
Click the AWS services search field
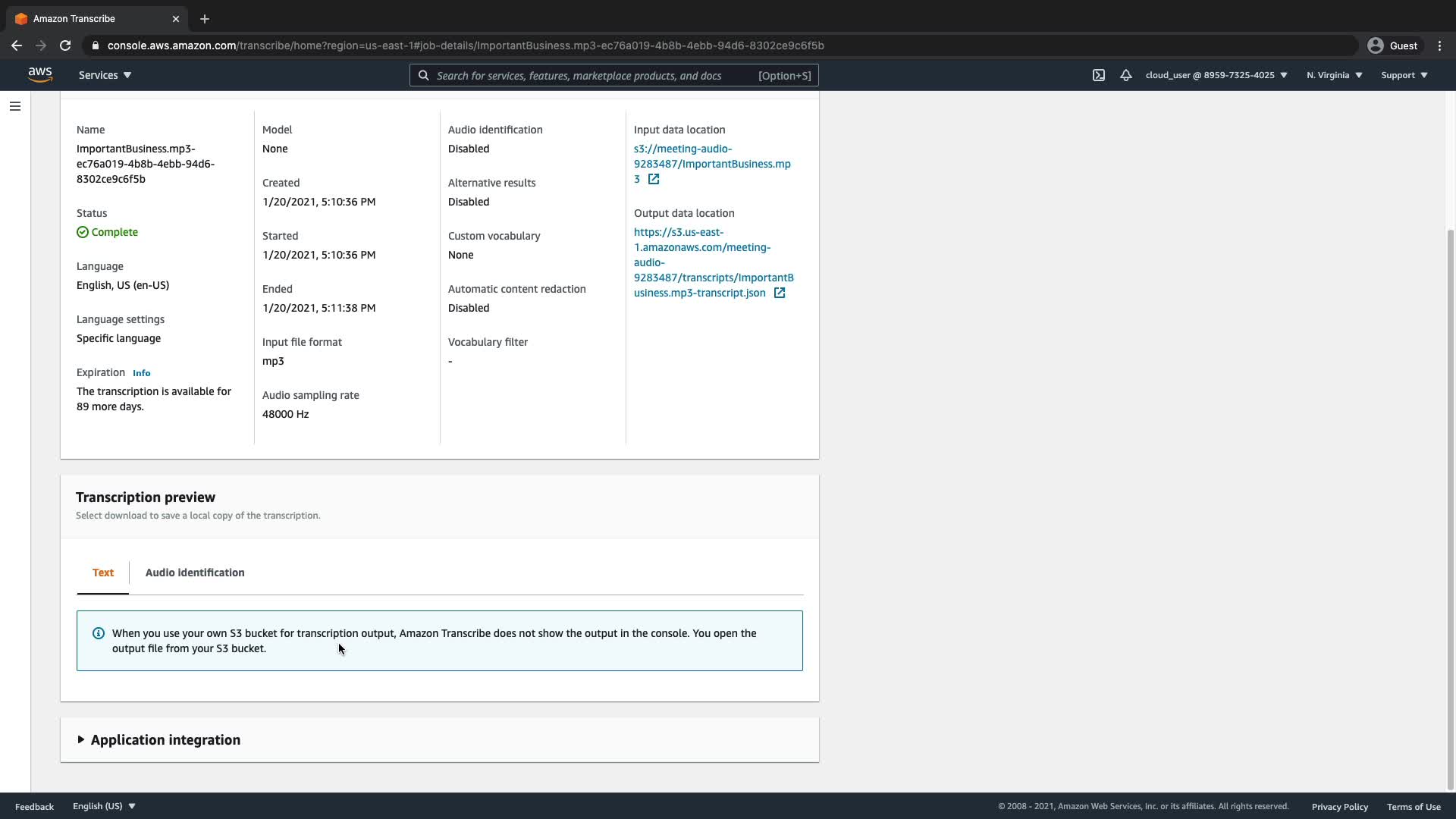pyautogui.click(x=595, y=75)
